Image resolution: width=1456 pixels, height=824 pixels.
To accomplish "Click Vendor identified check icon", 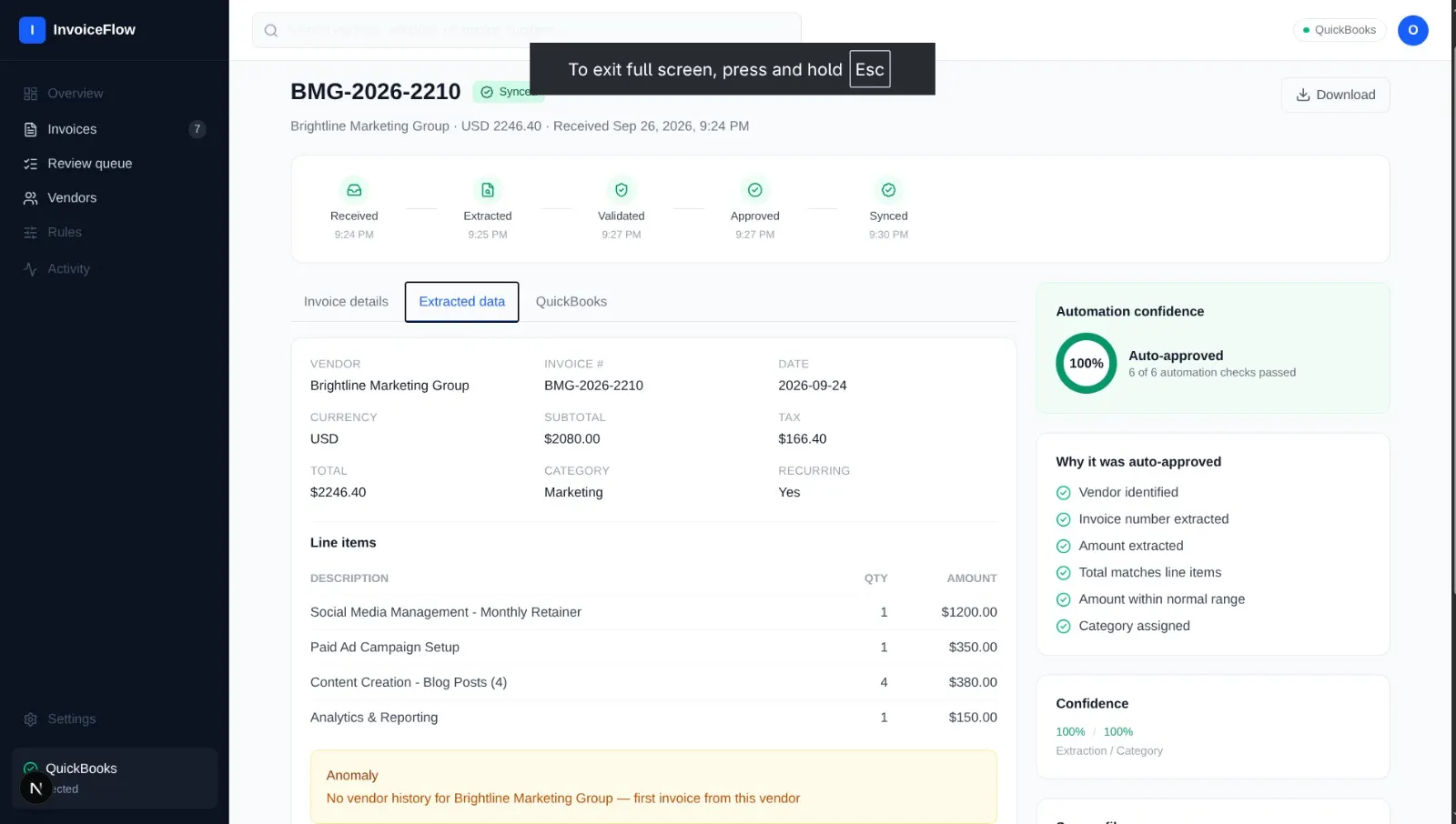I will [1063, 493].
